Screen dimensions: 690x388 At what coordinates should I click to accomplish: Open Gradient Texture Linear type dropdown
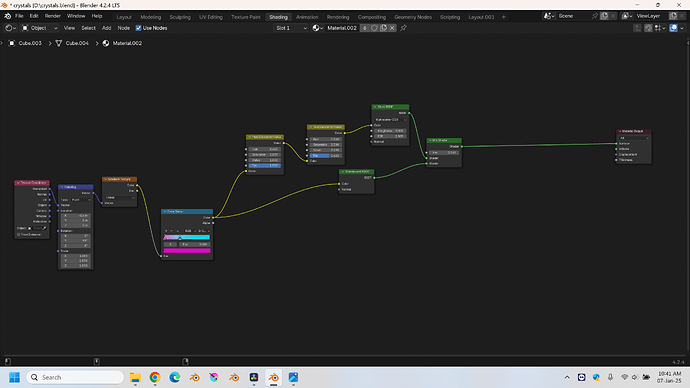(x=119, y=198)
